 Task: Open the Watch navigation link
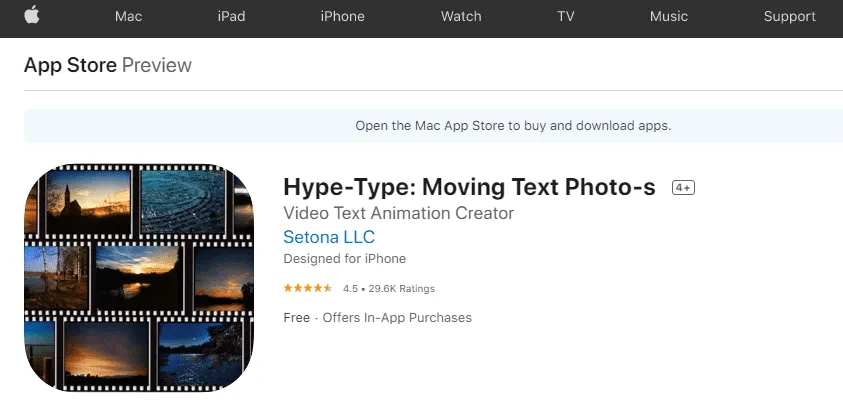click(x=461, y=16)
